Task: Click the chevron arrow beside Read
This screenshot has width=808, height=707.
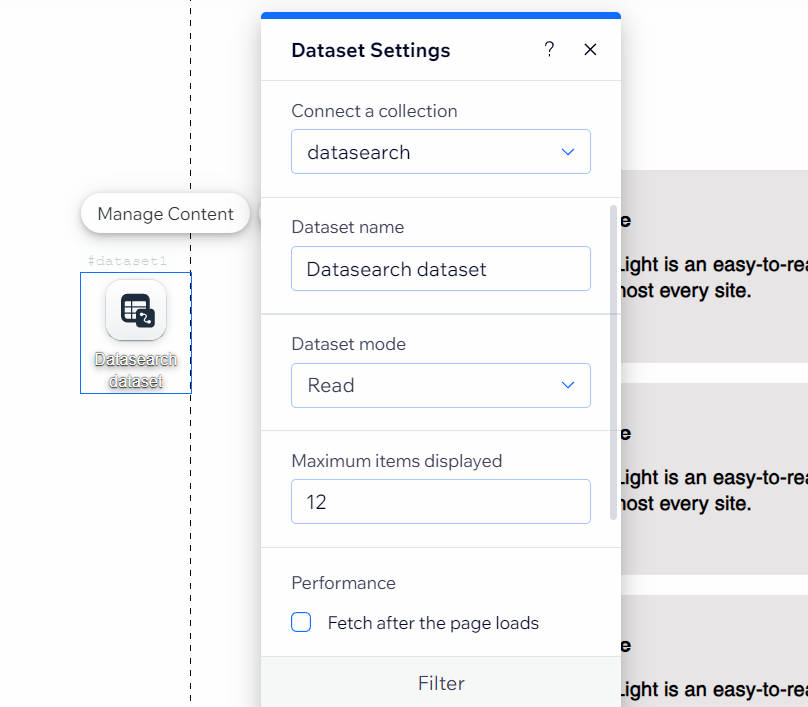Action: pyautogui.click(x=568, y=385)
